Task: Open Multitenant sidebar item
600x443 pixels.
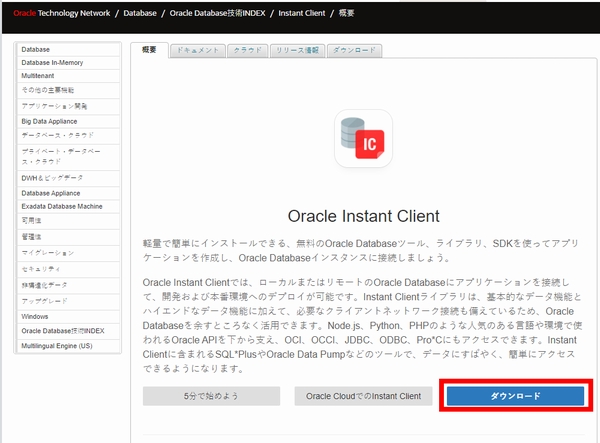Action: tap(68, 76)
